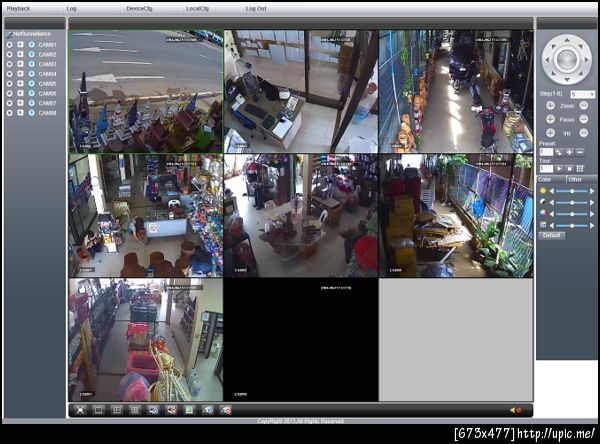Click the delete preset minus icon
This screenshot has height=444, width=600.
[580, 152]
